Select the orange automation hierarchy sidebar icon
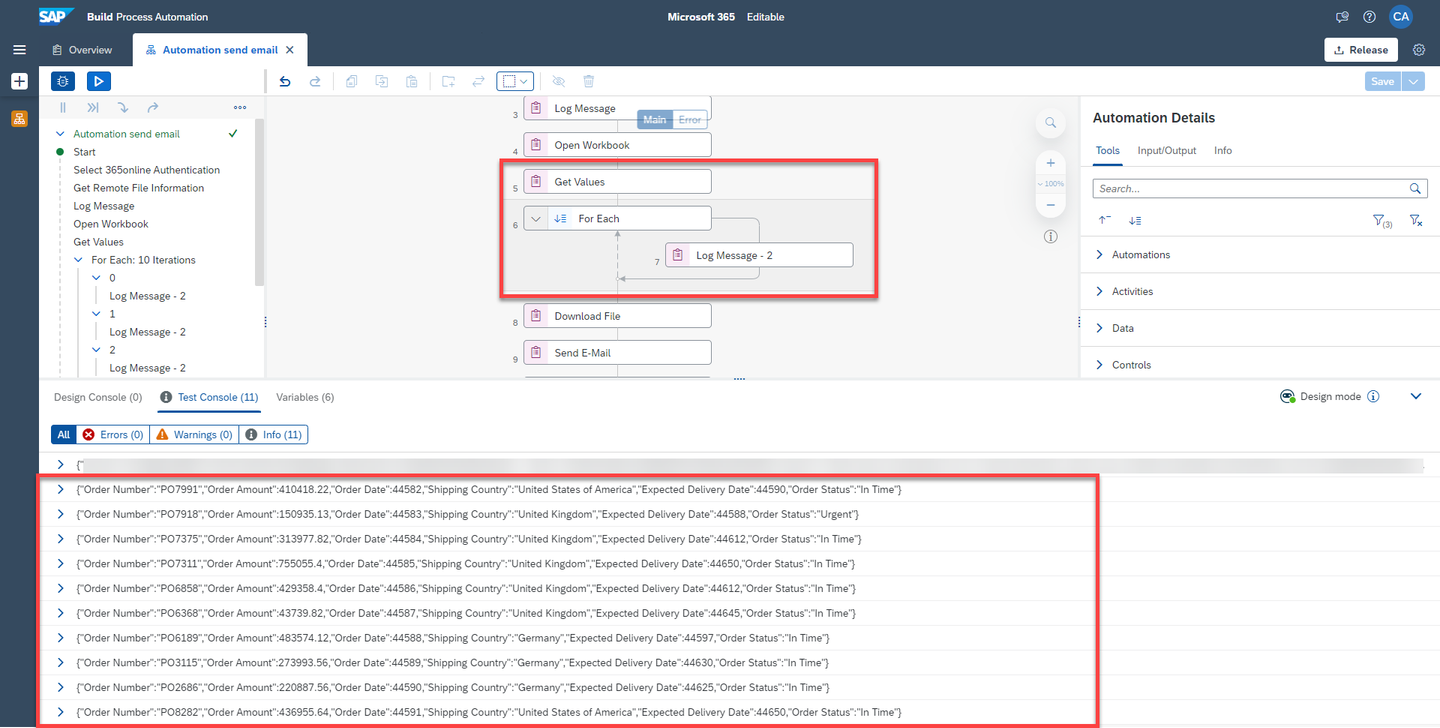 [x=19, y=119]
